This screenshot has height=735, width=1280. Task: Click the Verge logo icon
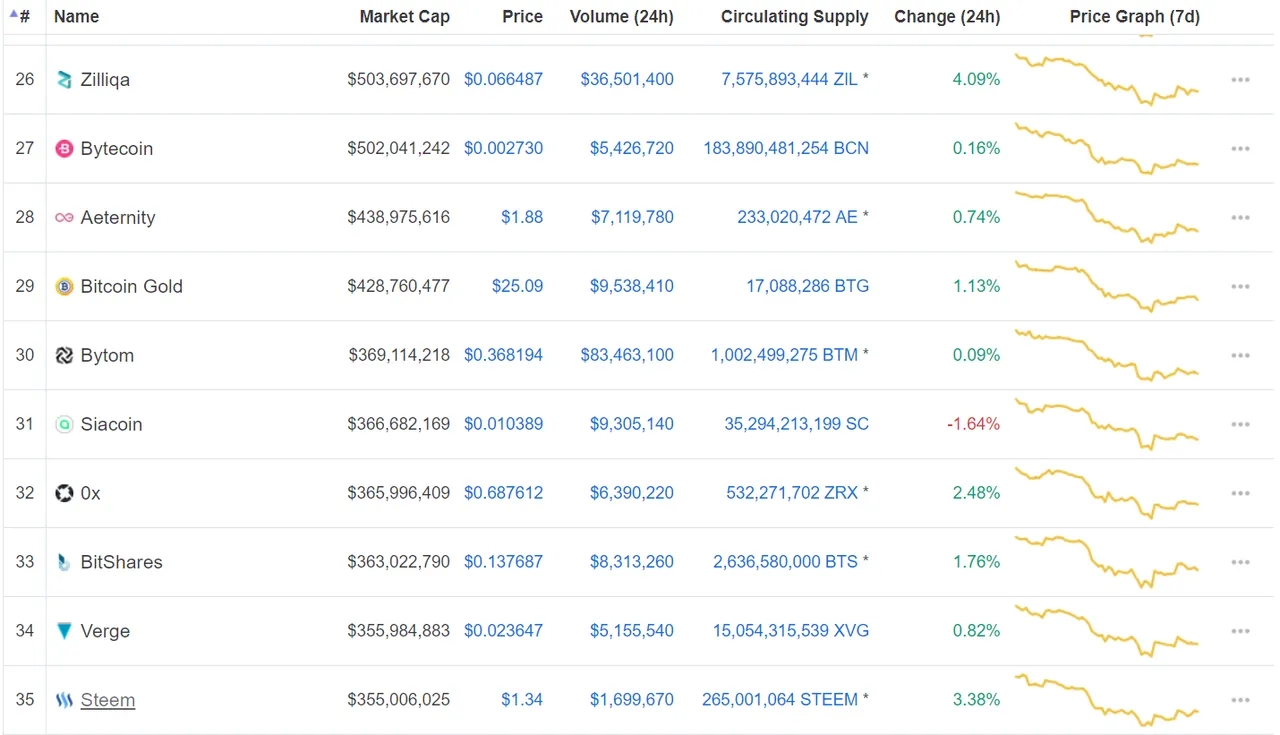click(64, 631)
